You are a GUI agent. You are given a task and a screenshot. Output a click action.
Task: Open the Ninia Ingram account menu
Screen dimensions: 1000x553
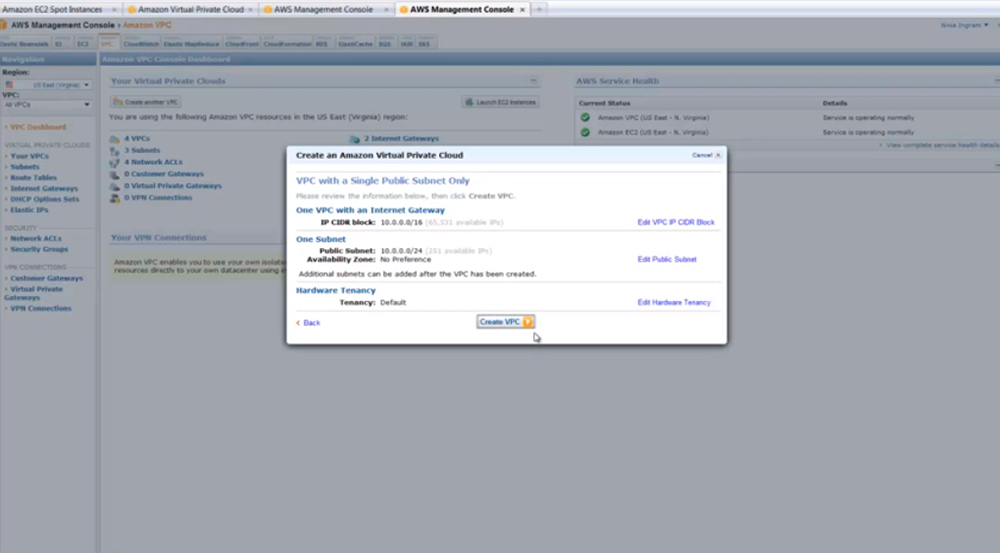tap(964, 26)
